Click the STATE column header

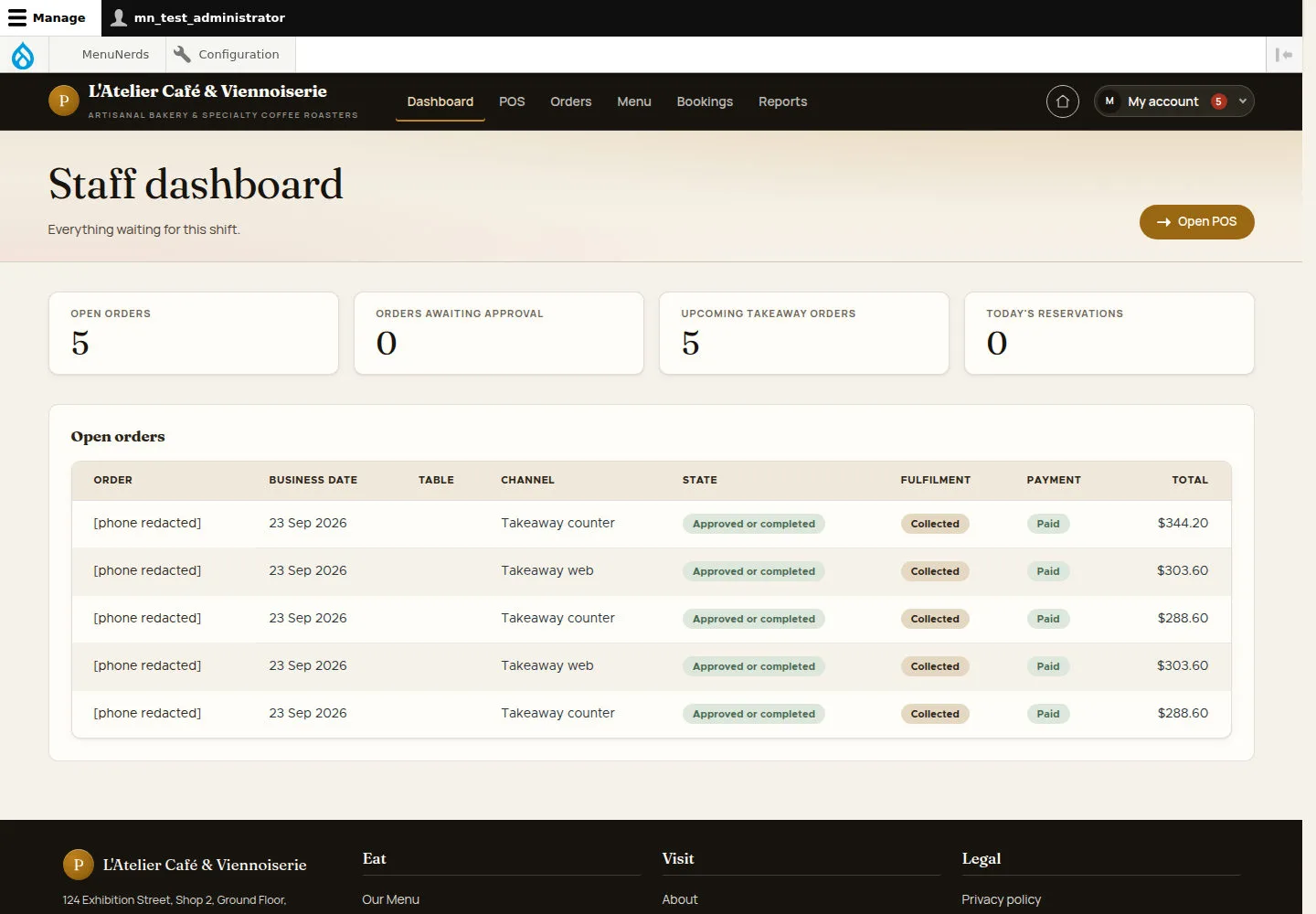point(700,480)
